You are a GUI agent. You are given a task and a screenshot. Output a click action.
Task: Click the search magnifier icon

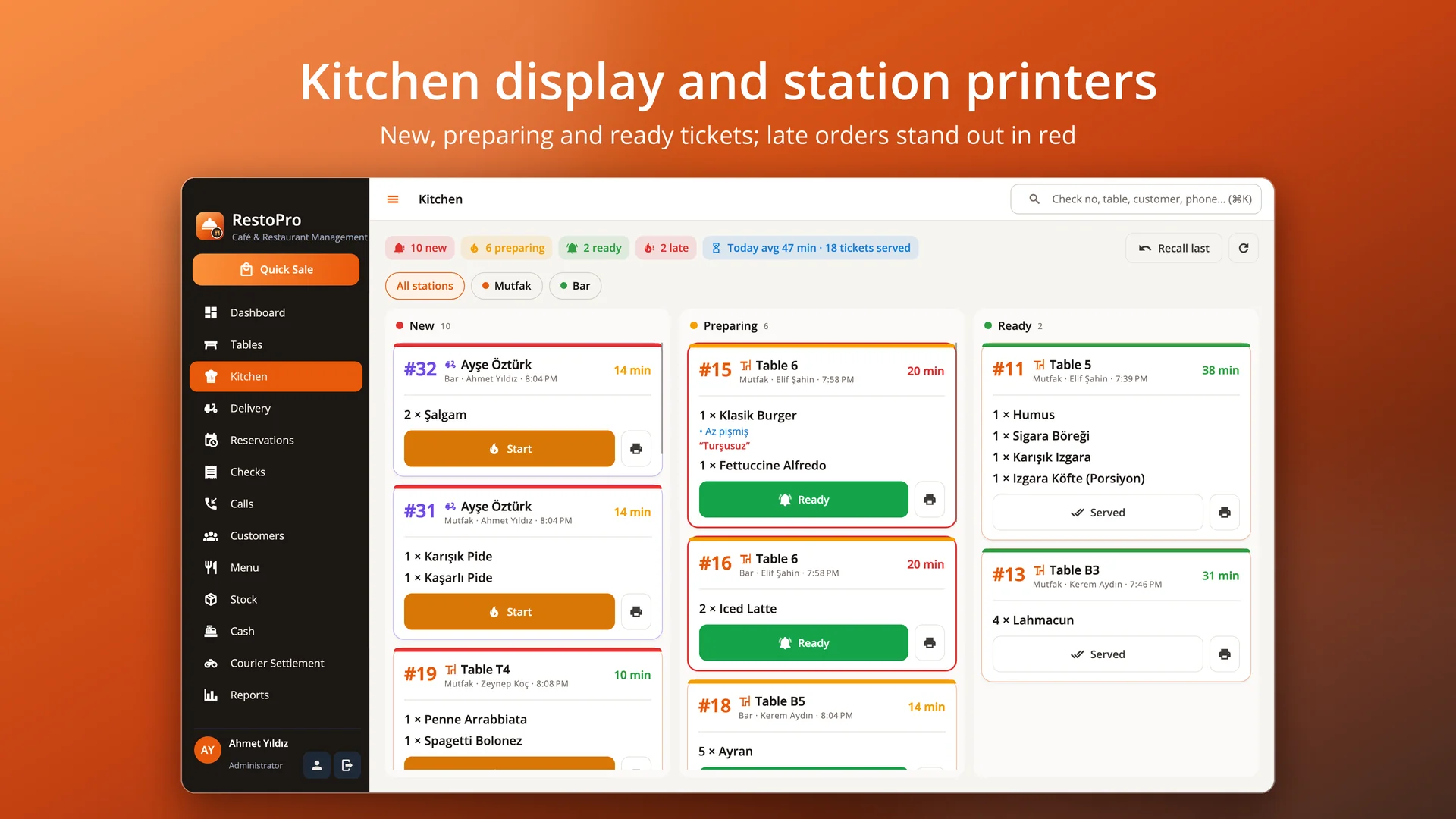click(1034, 199)
